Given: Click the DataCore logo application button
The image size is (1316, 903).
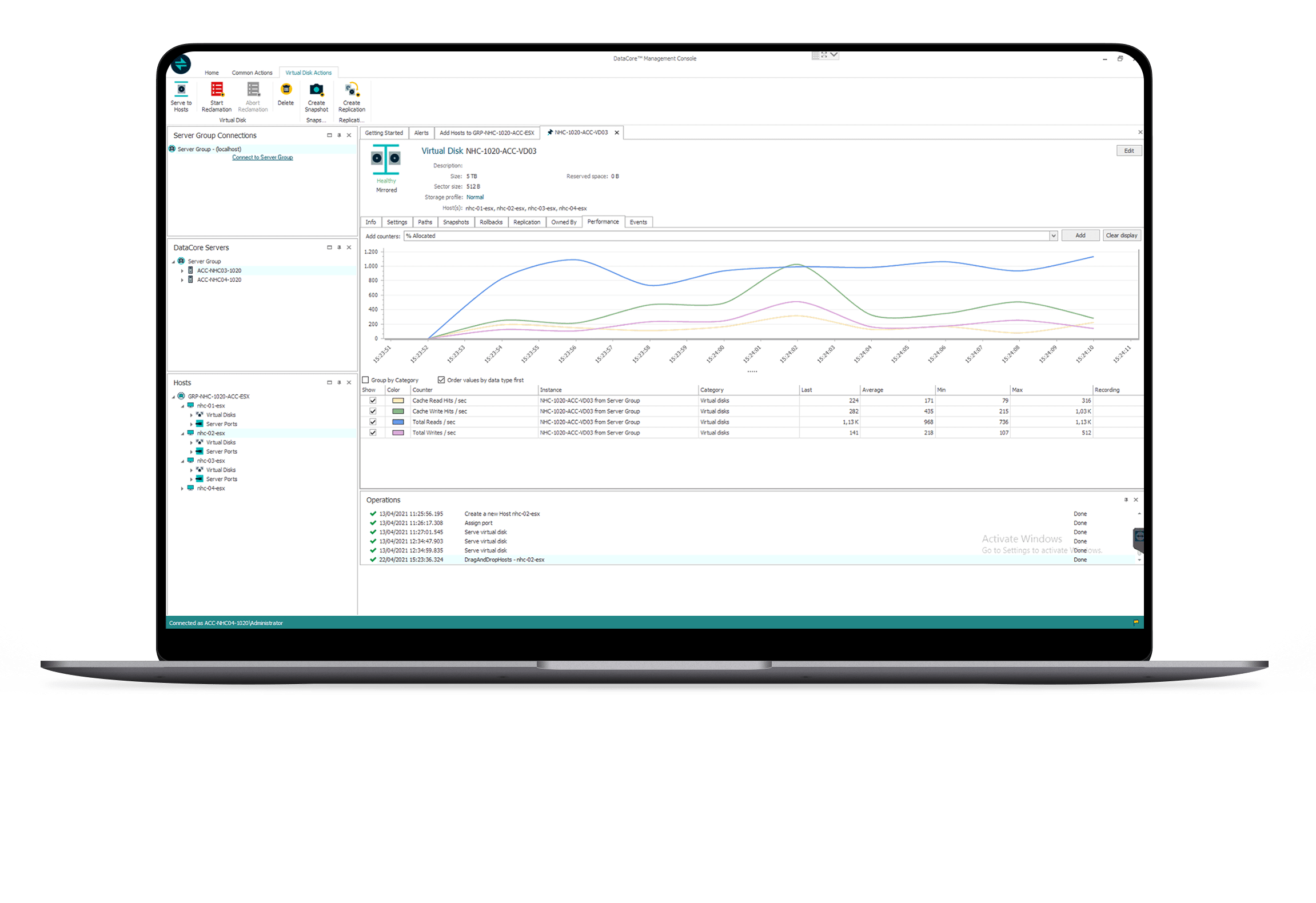Looking at the screenshot, I should (x=181, y=65).
